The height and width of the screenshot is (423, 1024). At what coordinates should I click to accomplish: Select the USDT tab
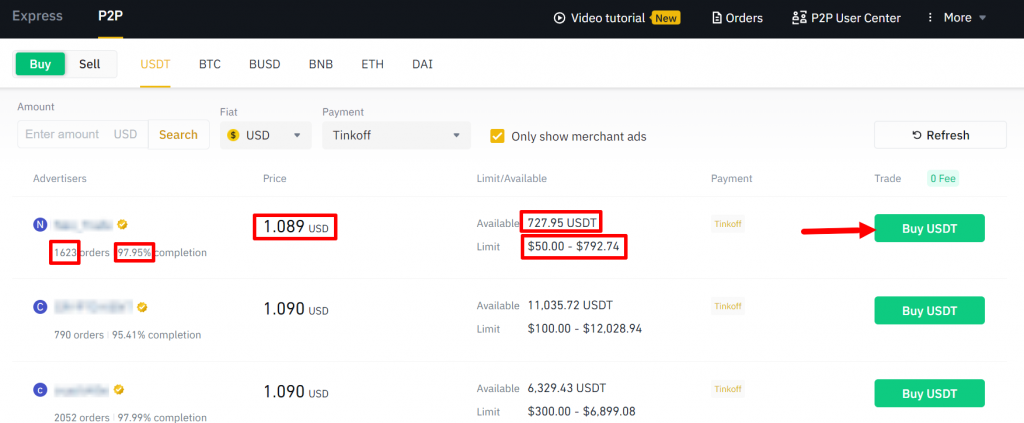coord(155,64)
